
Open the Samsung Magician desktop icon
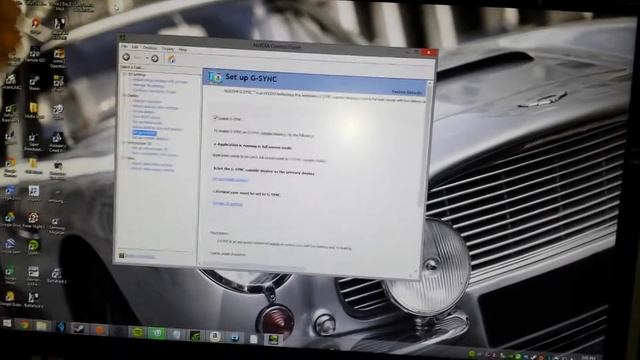[x=56, y=226]
